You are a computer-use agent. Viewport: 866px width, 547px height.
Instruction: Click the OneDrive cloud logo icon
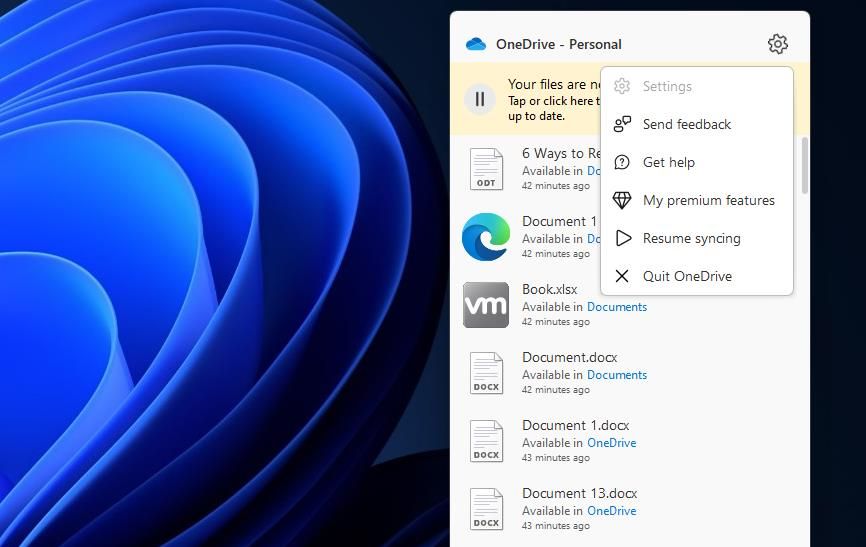point(476,44)
